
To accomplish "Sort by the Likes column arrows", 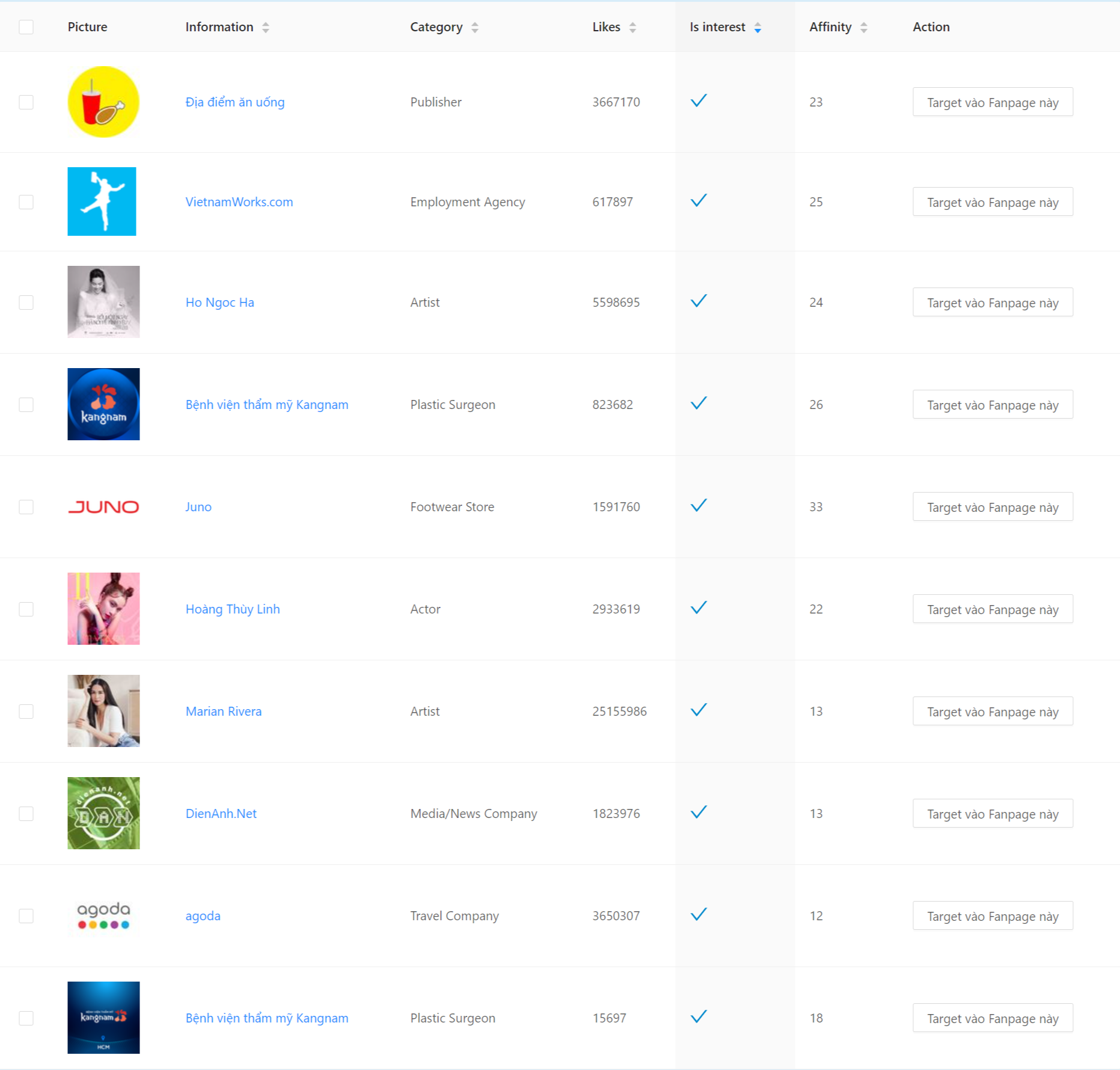I will click(x=632, y=27).
